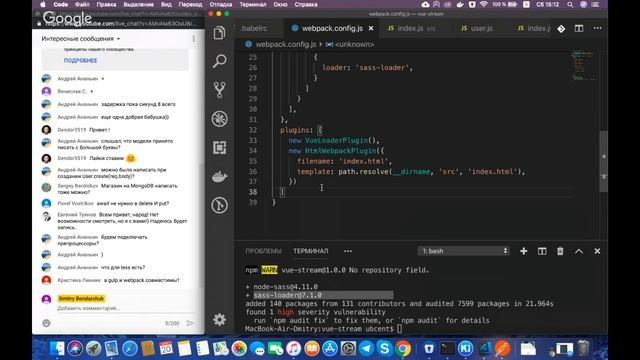640x360 pixels.
Task: Click the editor vertical scrollbar
Action: pyautogui.click(x=604, y=161)
